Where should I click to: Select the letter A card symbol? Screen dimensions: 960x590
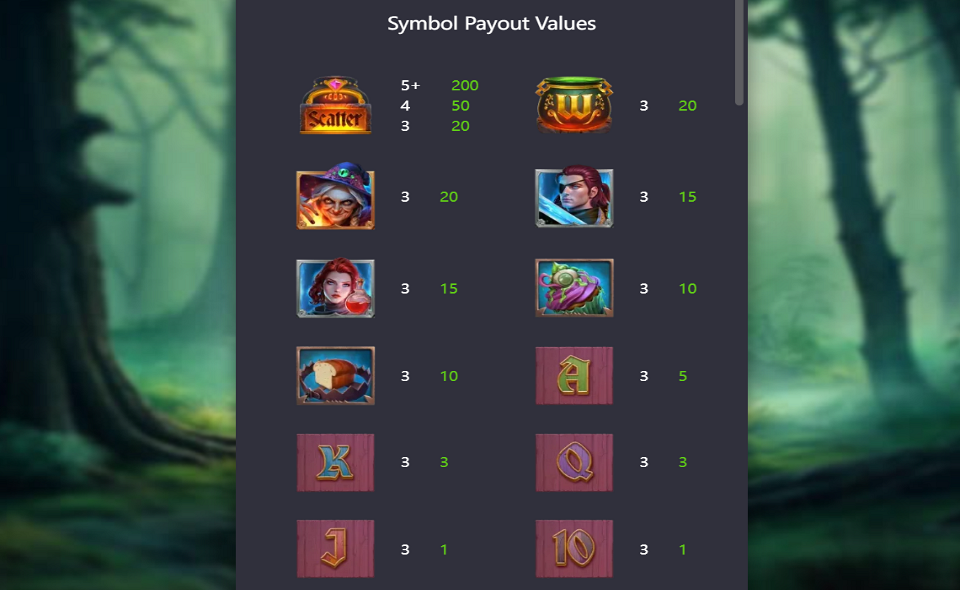pos(574,376)
